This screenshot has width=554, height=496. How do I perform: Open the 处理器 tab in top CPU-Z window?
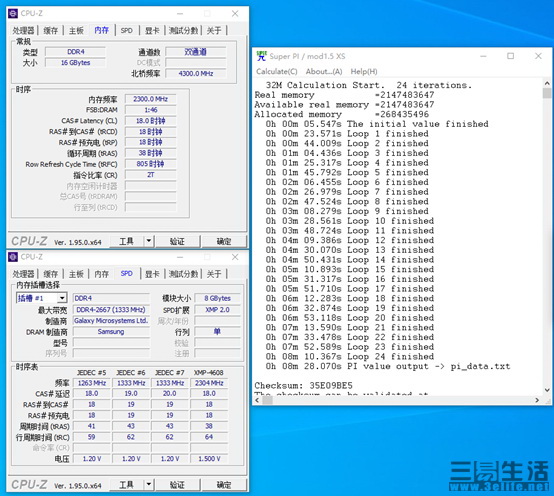coord(24,30)
